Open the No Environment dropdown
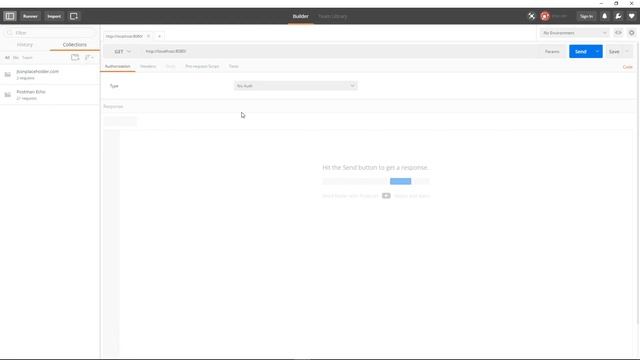Image resolution: width=640 pixels, height=360 pixels. click(x=574, y=33)
